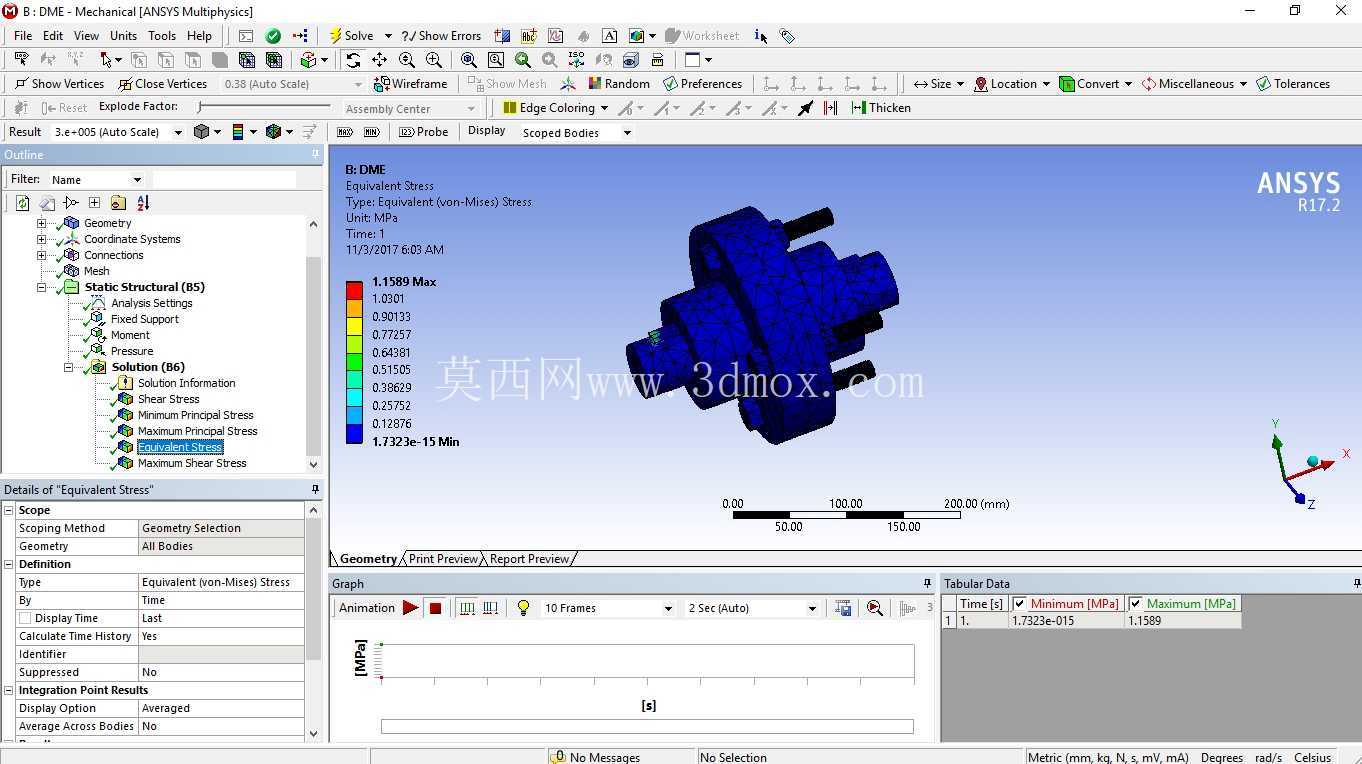This screenshot has width=1362, height=764.
Task: Expand the Geometry tree node
Action: click(41, 223)
